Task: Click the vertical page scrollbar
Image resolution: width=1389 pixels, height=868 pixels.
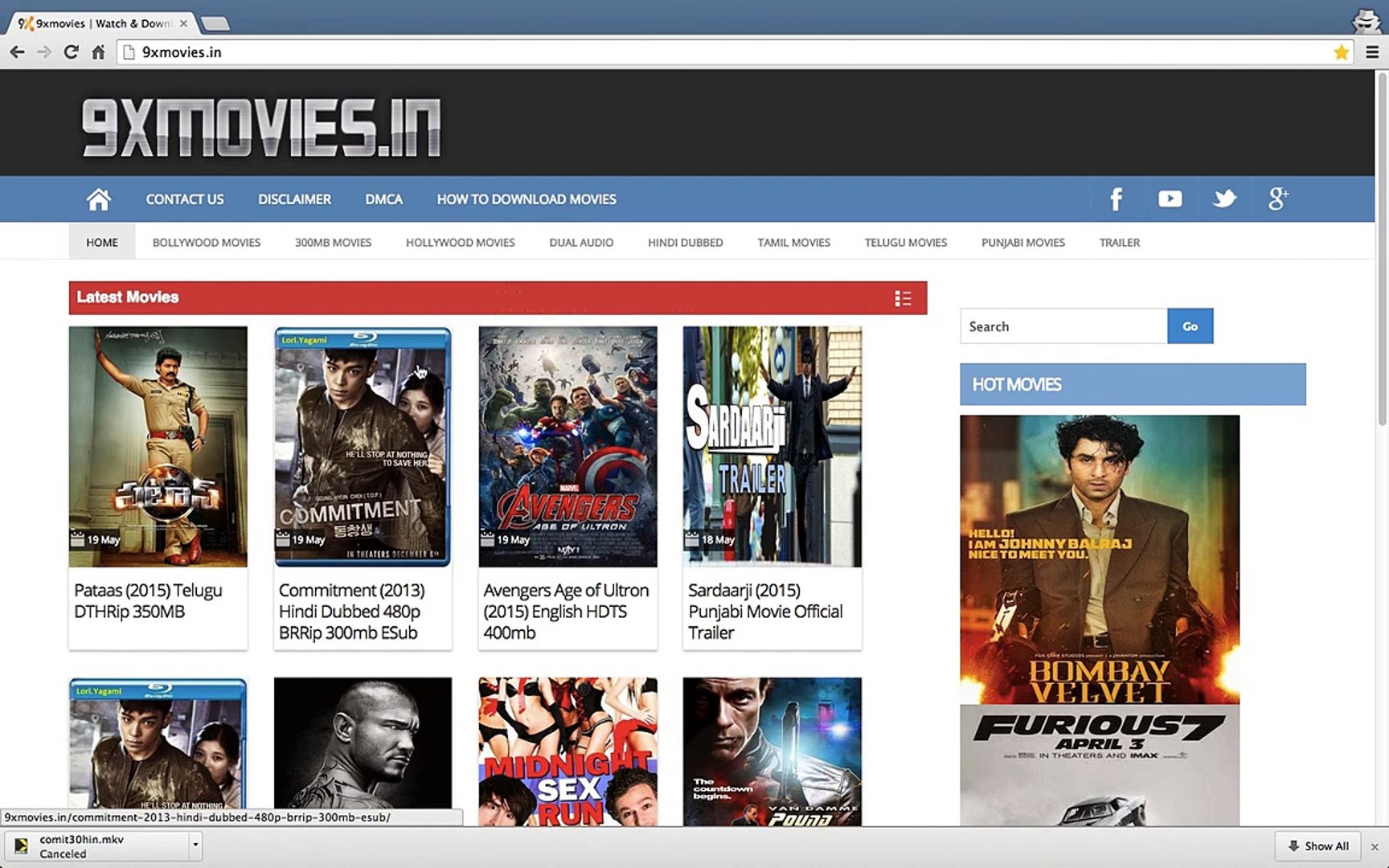Action: point(1383,249)
